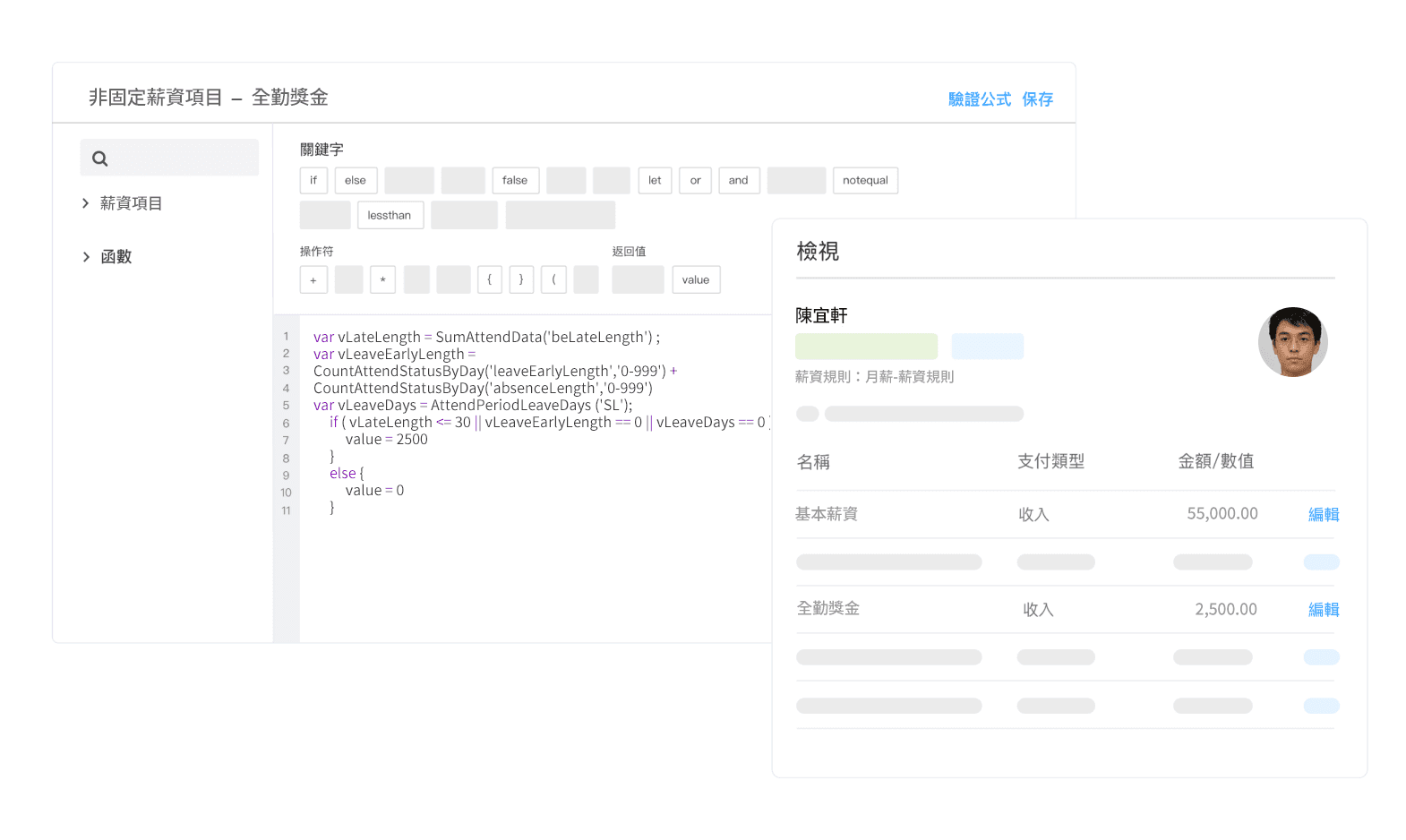This screenshot has height=840, width=1406.
Task: Click code line with SumAttendData
Action: (x=486, y=337)
